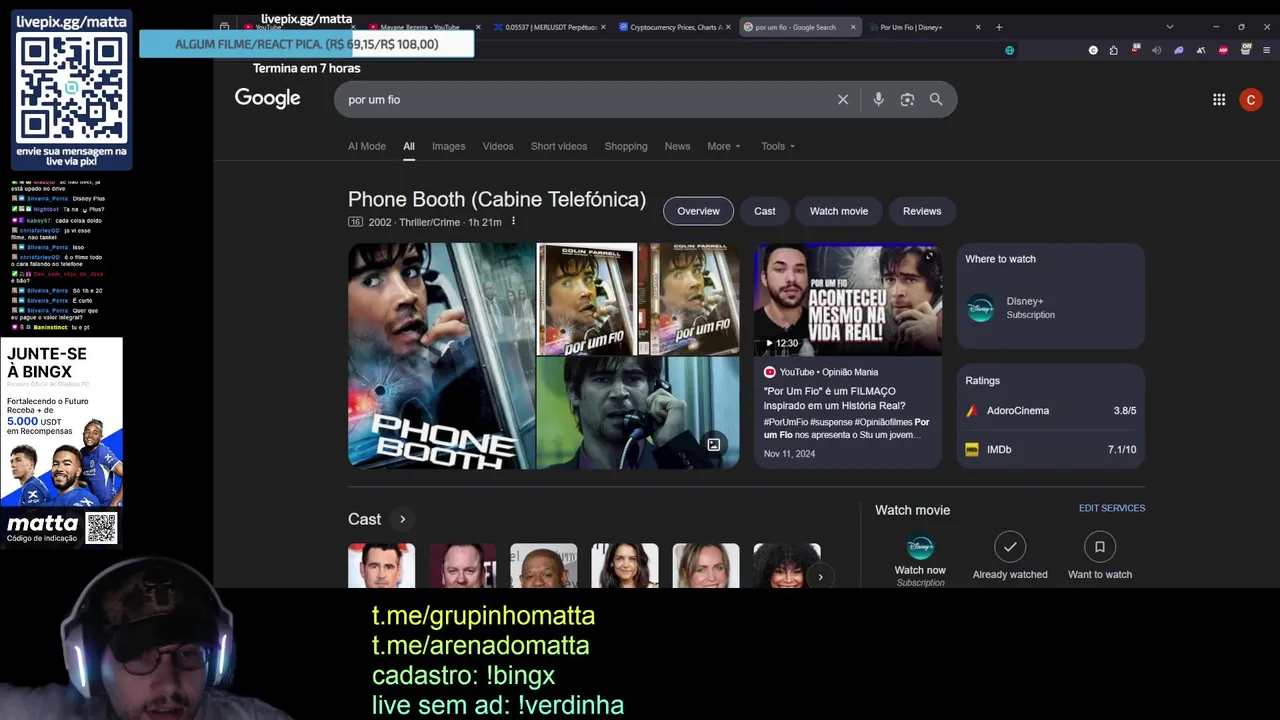Click the Disney+ icon under Where to watch
This screenshot has height=720, width=1280.
pyautogui.click(x=980, y=307)
